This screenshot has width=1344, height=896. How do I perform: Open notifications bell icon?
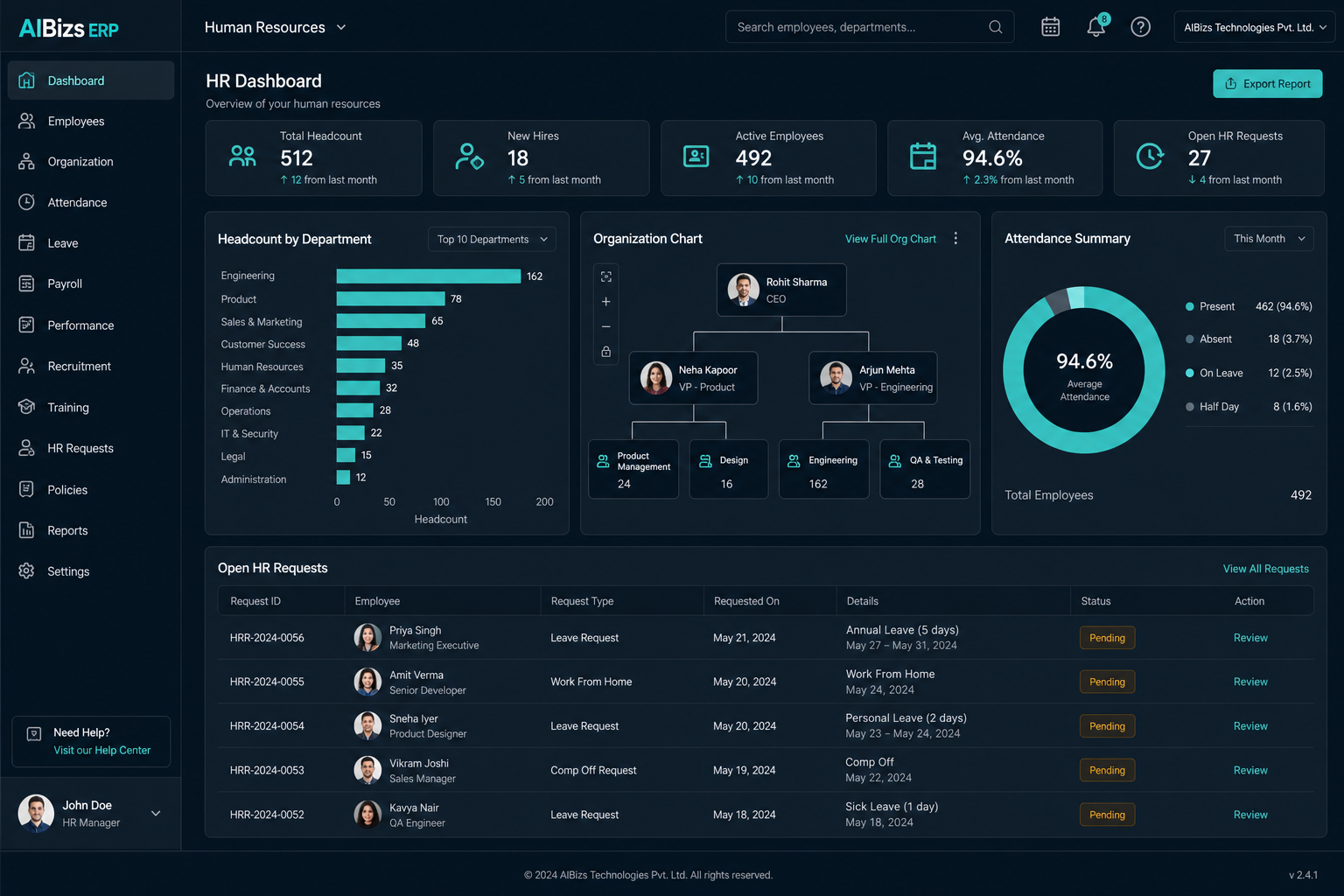coord(1096,26)
